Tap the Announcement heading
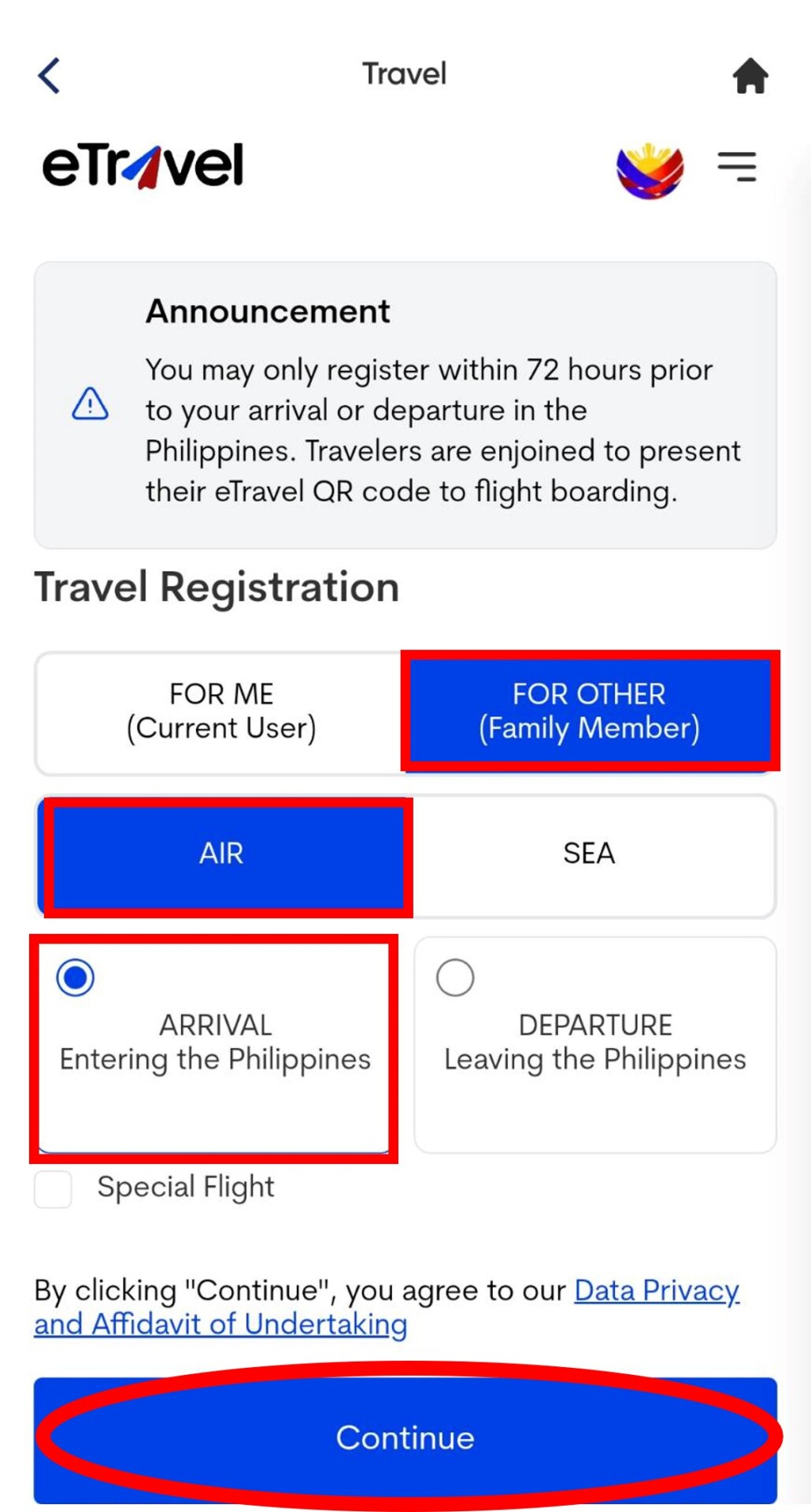Image resolution: width=811 pixels, height=1512 pixels. [x=268, y=311]
